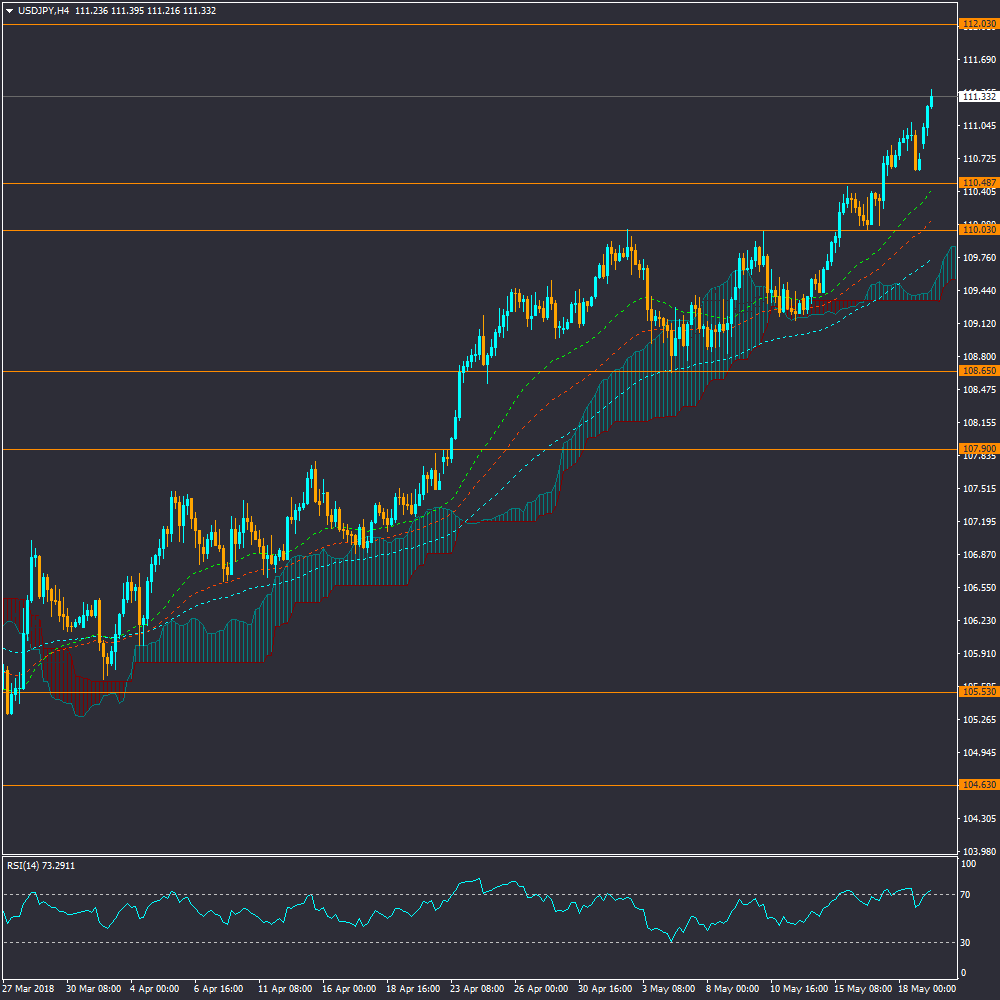1000x1000 pixels.
Task: Select the 105.530 orange price level tag
Action: 978,692
